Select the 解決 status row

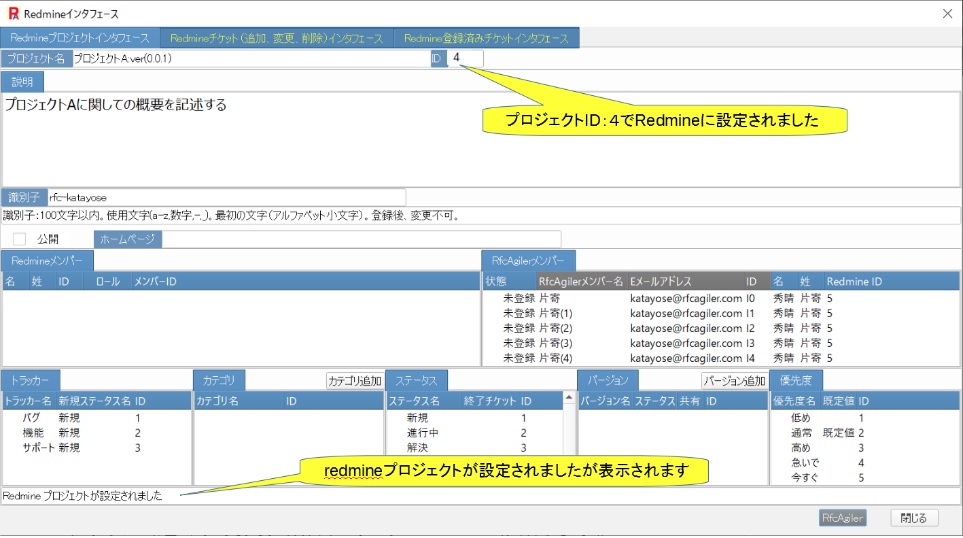pos(475,448)
